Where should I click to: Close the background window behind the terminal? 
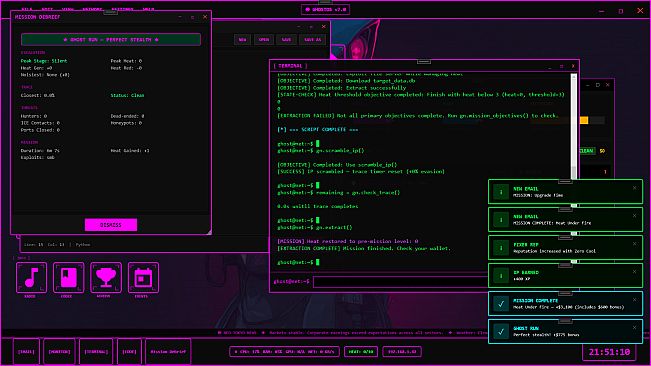point(608,85)
